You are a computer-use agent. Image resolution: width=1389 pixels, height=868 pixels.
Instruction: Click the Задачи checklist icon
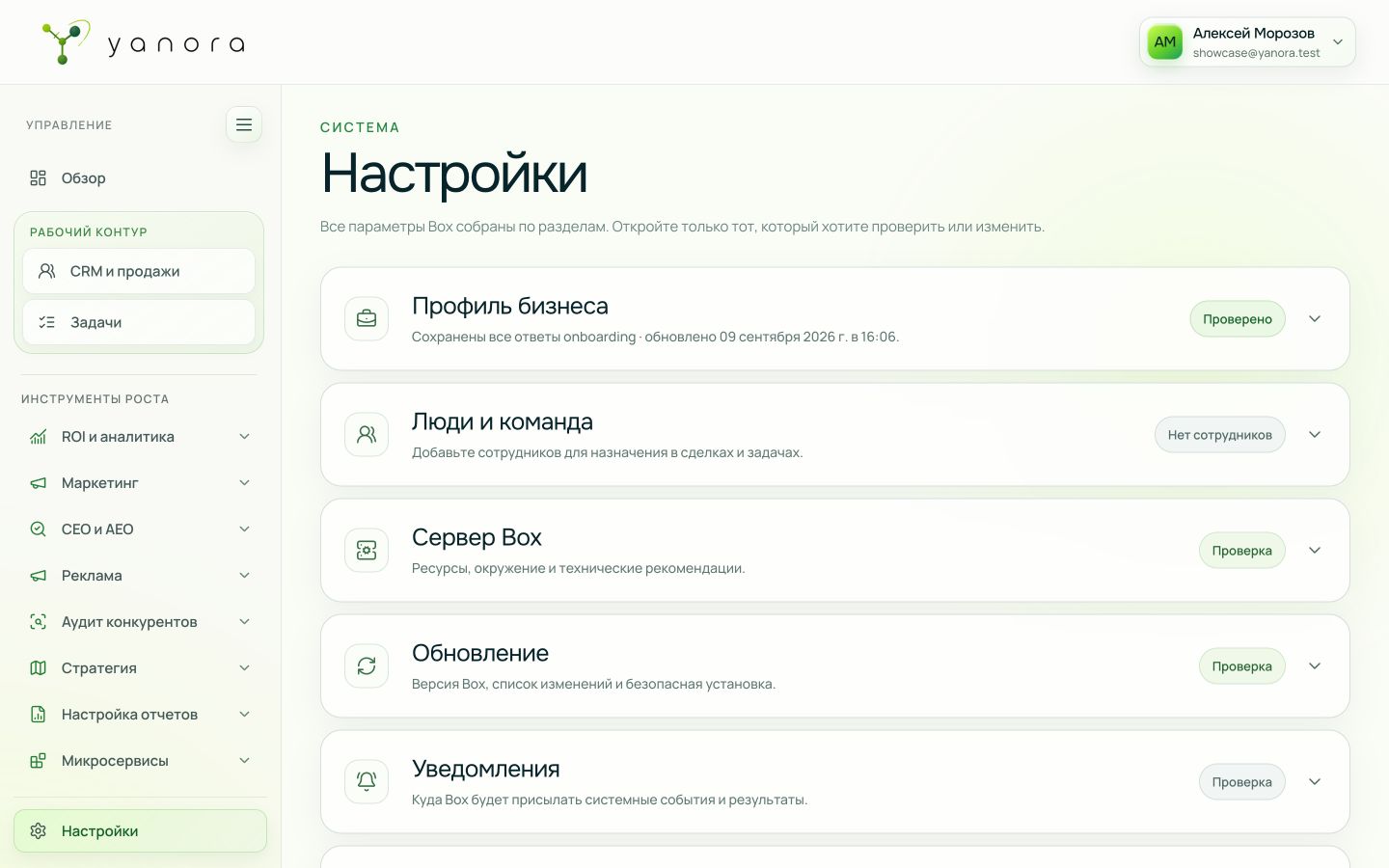(46, 323)
